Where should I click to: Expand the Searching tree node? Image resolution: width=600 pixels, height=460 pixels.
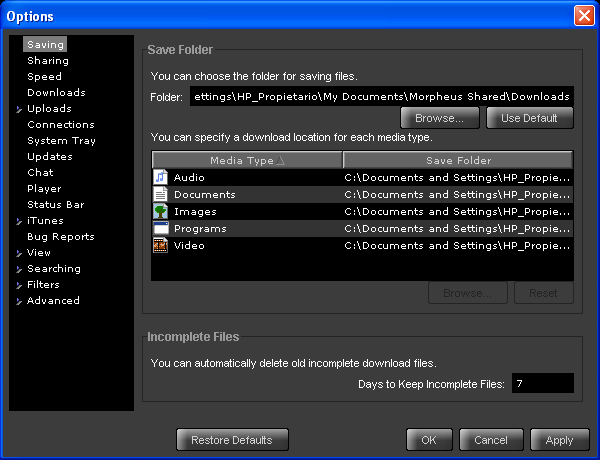coord(19,269)
